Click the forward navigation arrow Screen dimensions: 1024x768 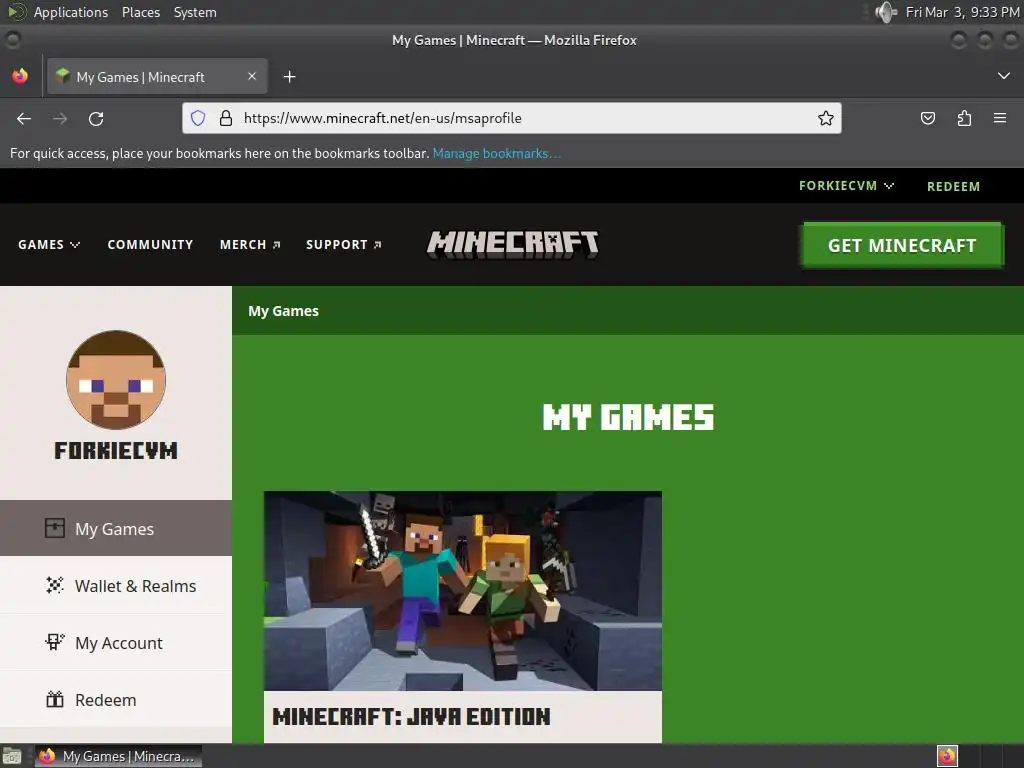tap(60, 119)
